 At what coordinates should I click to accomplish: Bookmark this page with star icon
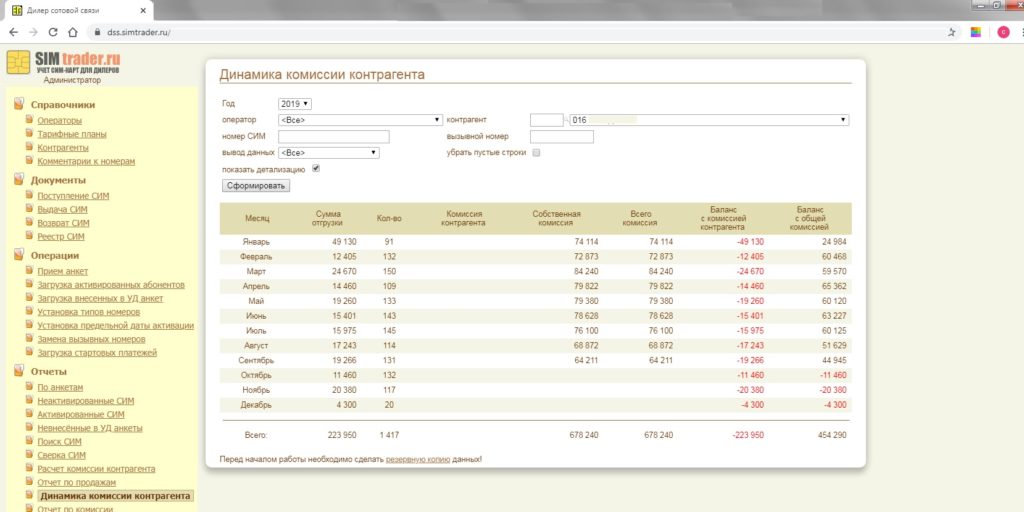(952, 32)
